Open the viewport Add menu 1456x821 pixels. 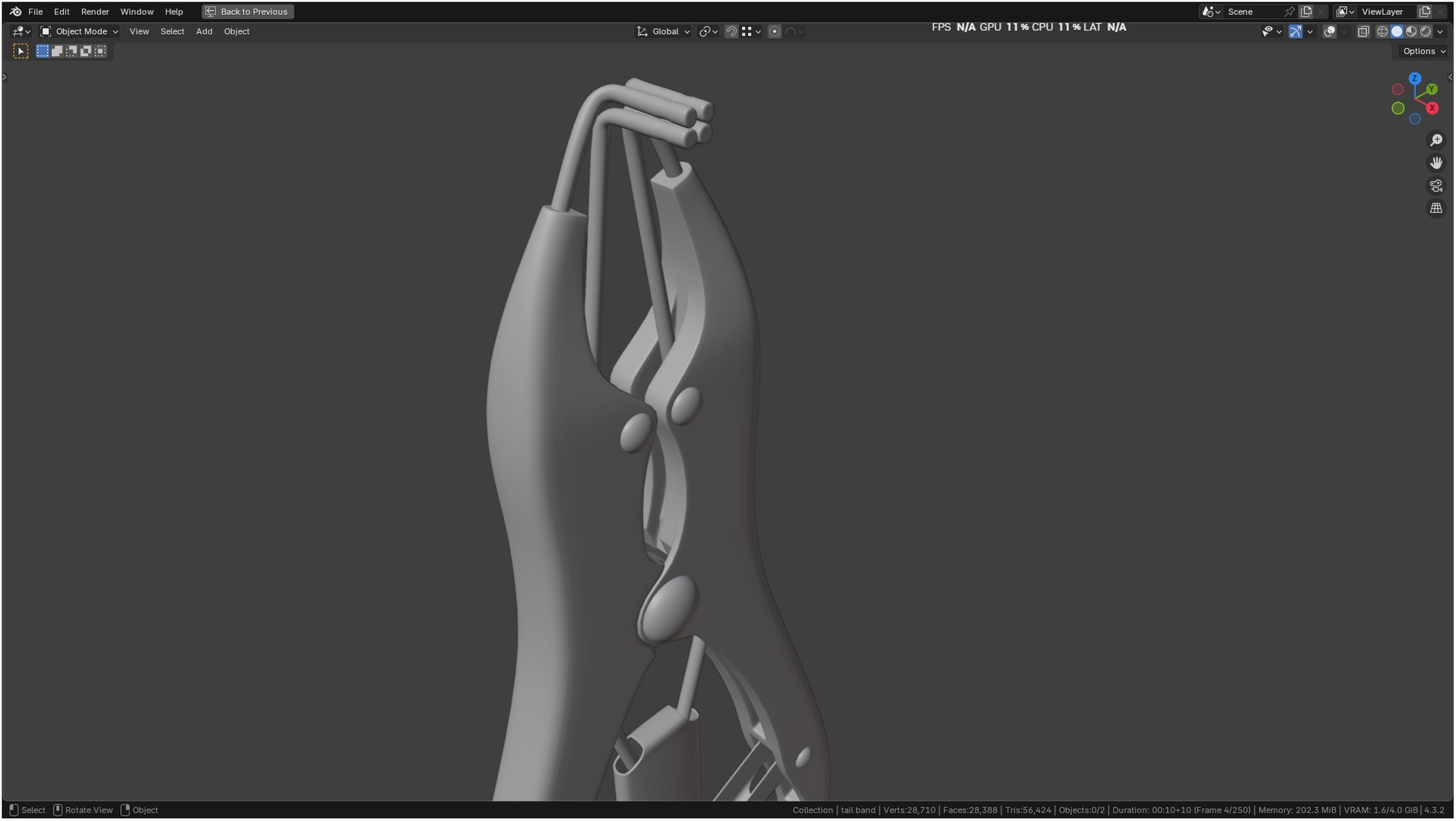(x=204, y=31)
